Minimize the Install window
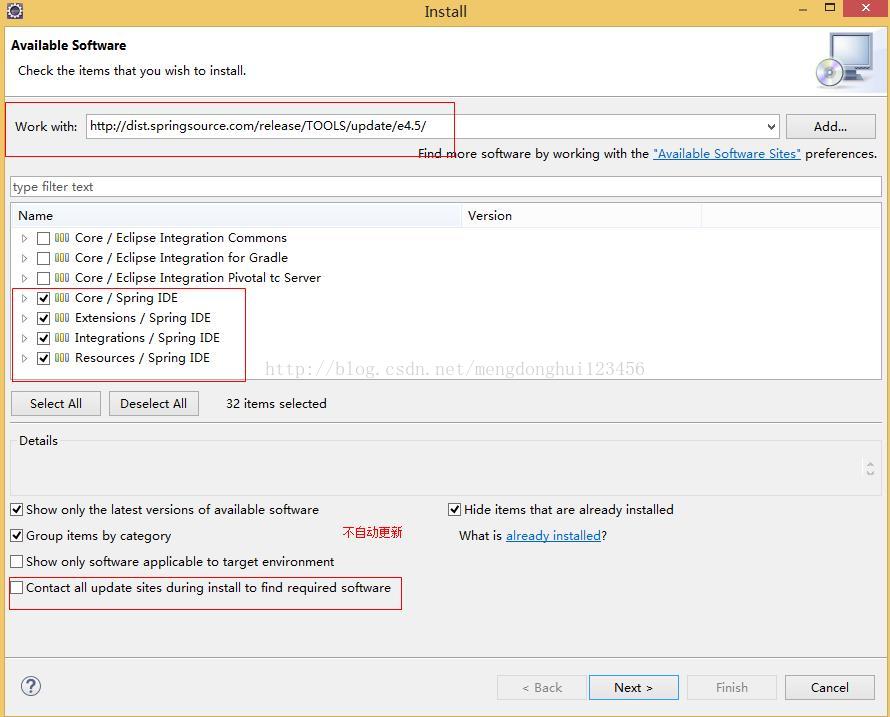This screenshot has height=717, width=890. [803, 10]
